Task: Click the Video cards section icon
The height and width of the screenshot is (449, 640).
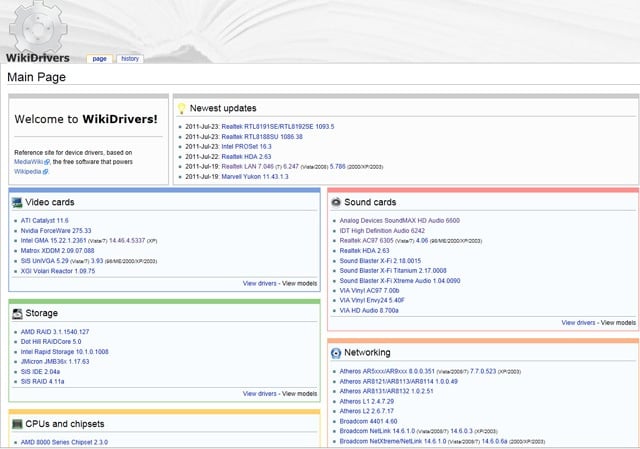Action: (17, 202)
